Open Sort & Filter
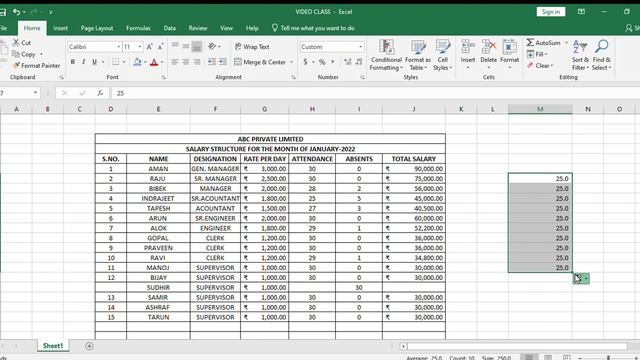 [580, 55]
